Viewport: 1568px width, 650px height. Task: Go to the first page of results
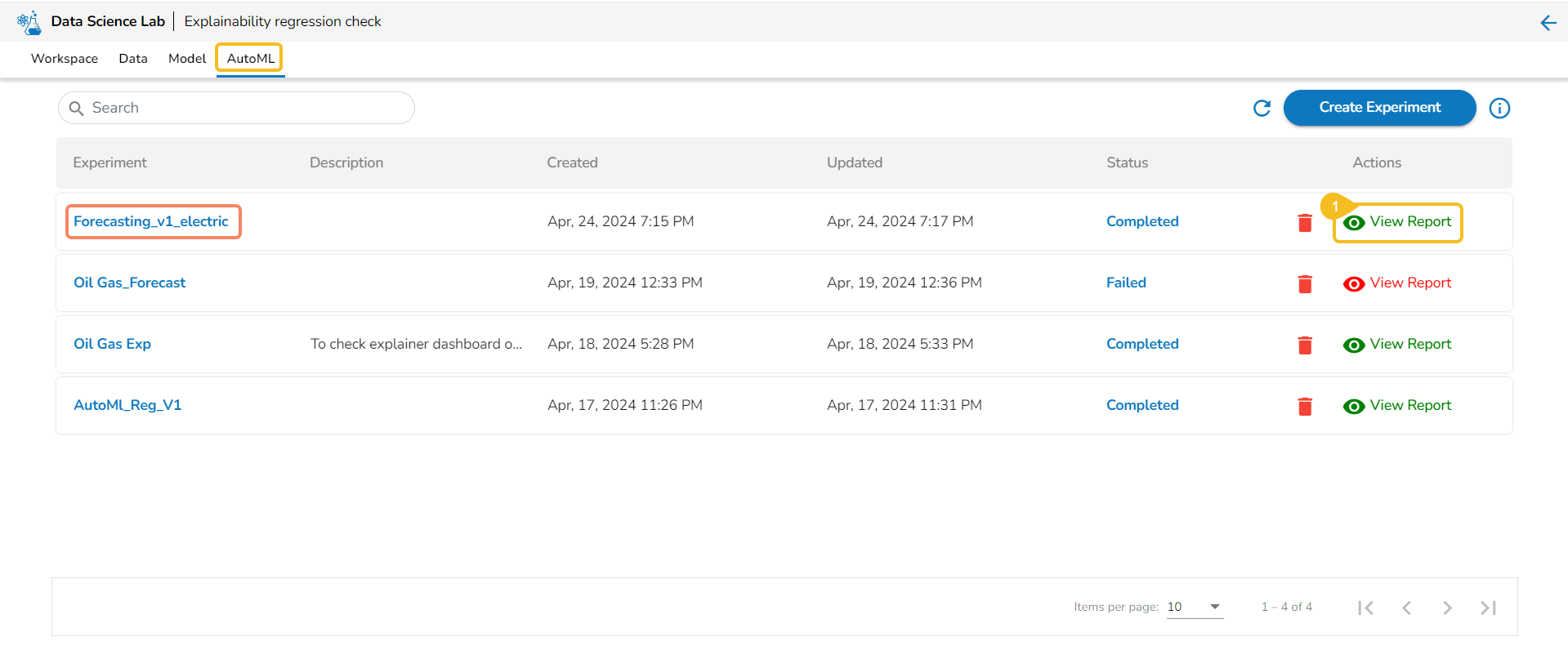(1365, 608)
